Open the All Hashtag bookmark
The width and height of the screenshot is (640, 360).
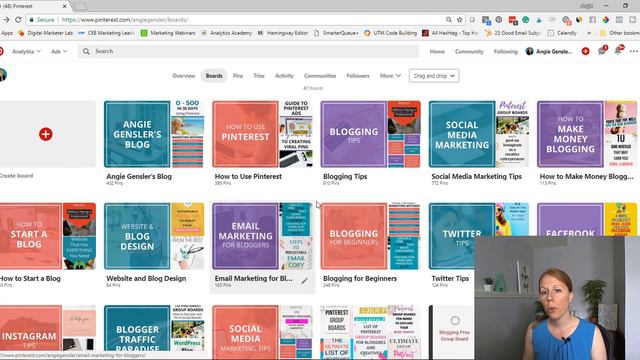[x=450, y=33]
